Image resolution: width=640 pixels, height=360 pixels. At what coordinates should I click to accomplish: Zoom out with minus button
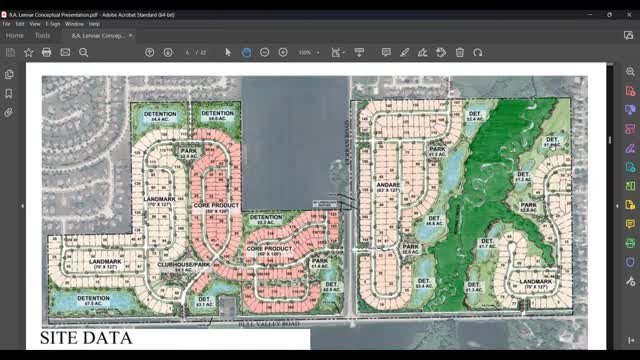tap(264, 52)
